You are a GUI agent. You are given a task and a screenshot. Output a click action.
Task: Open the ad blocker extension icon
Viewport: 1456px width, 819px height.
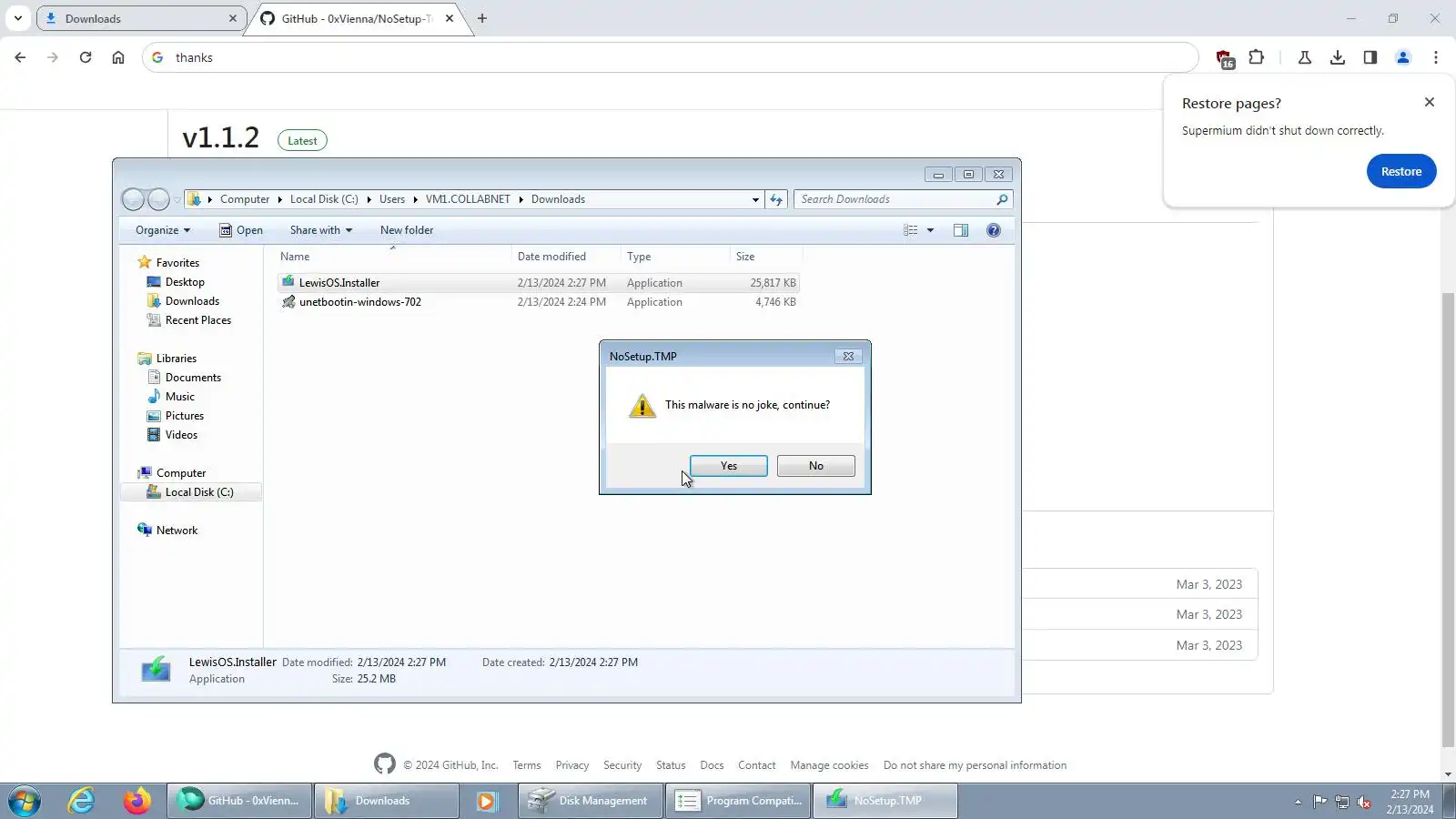1225,58
